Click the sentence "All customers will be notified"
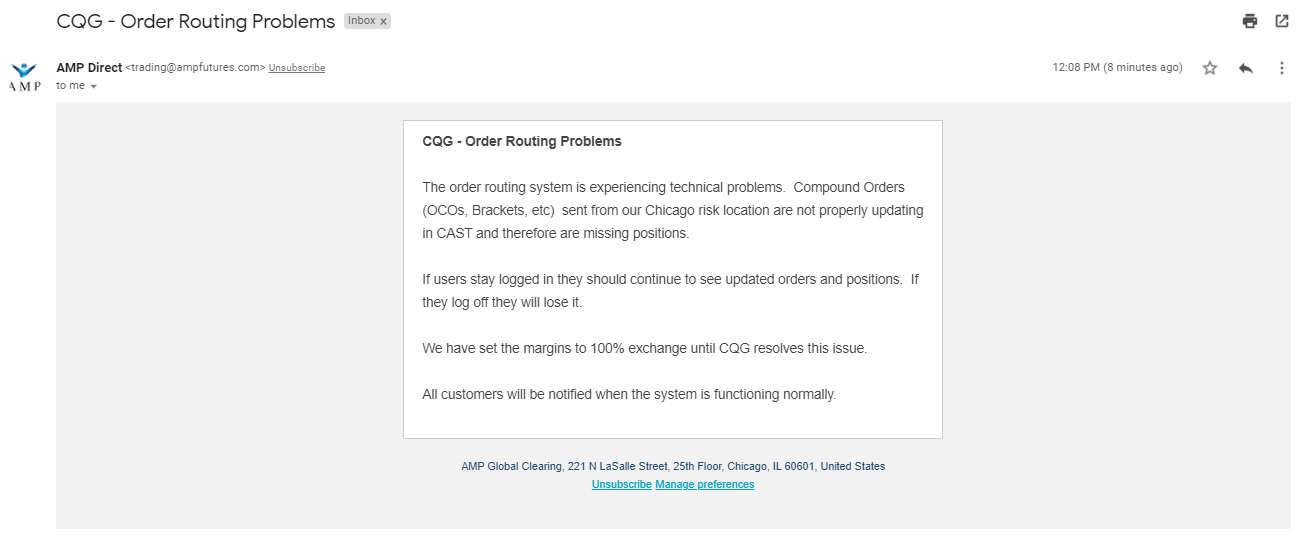Screen dimensions: 1300x547 pyautogui.click(x=628, y=395)
